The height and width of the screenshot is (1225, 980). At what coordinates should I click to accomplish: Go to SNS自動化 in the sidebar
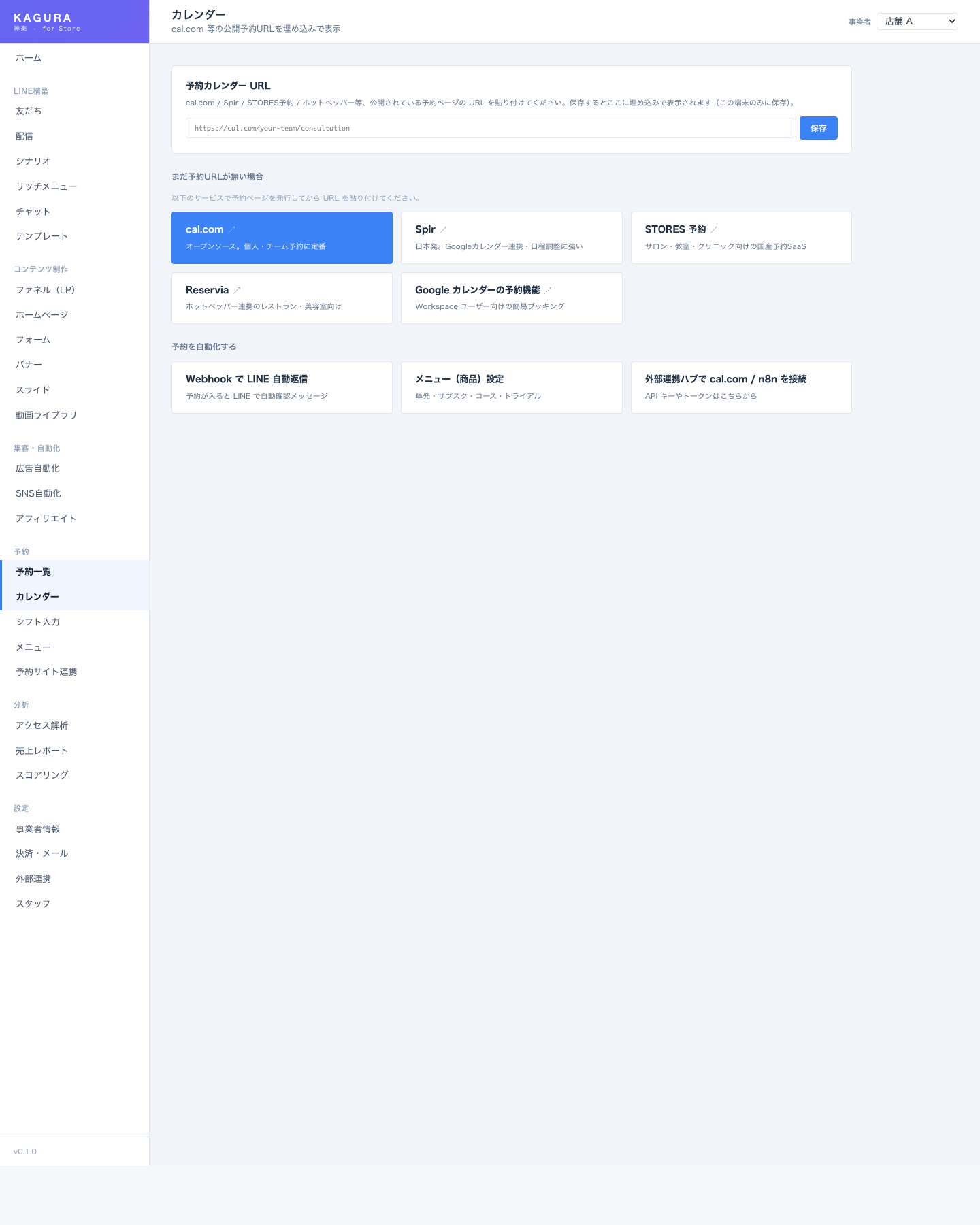click(38, 493)
